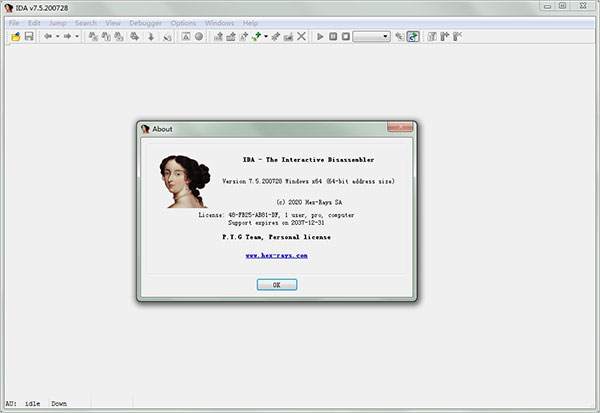Minimize the IDA main window
600x413 pixels.
click(x=548, y=6)
